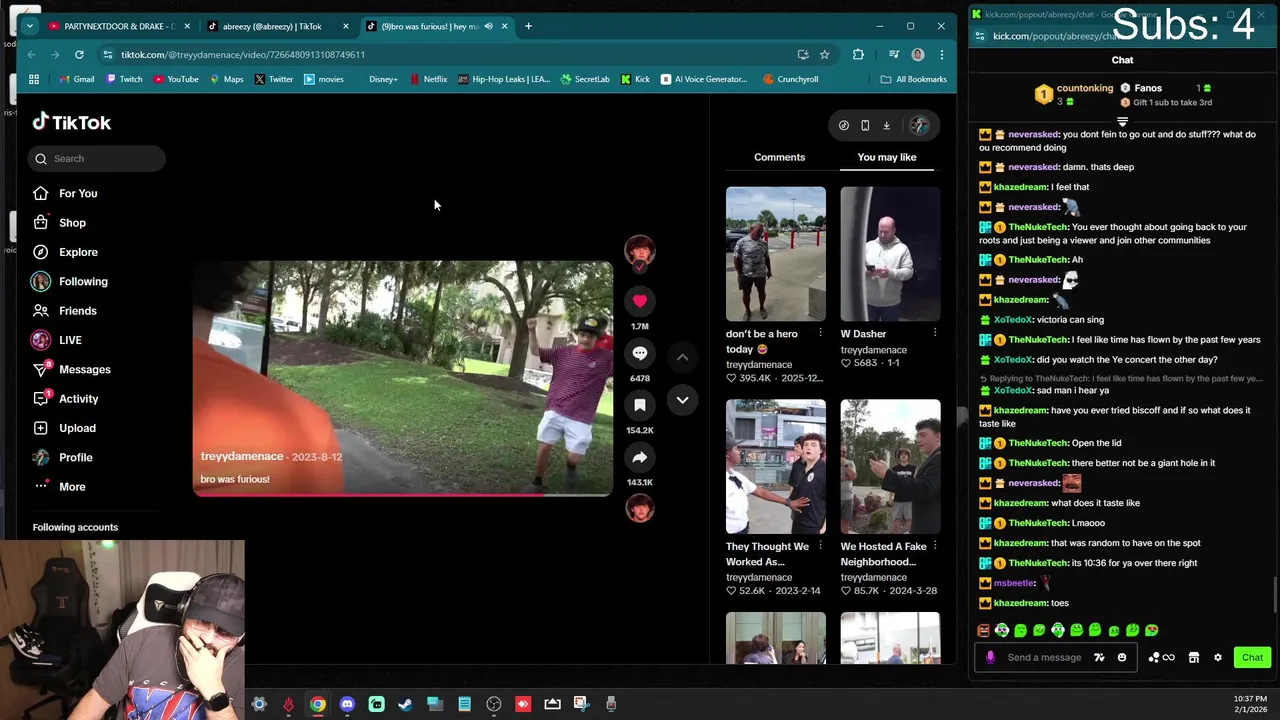The height and width of the screenshot is (720, 1280).
Task: Open Steam from the taskbar
Action: pos(405,704)
